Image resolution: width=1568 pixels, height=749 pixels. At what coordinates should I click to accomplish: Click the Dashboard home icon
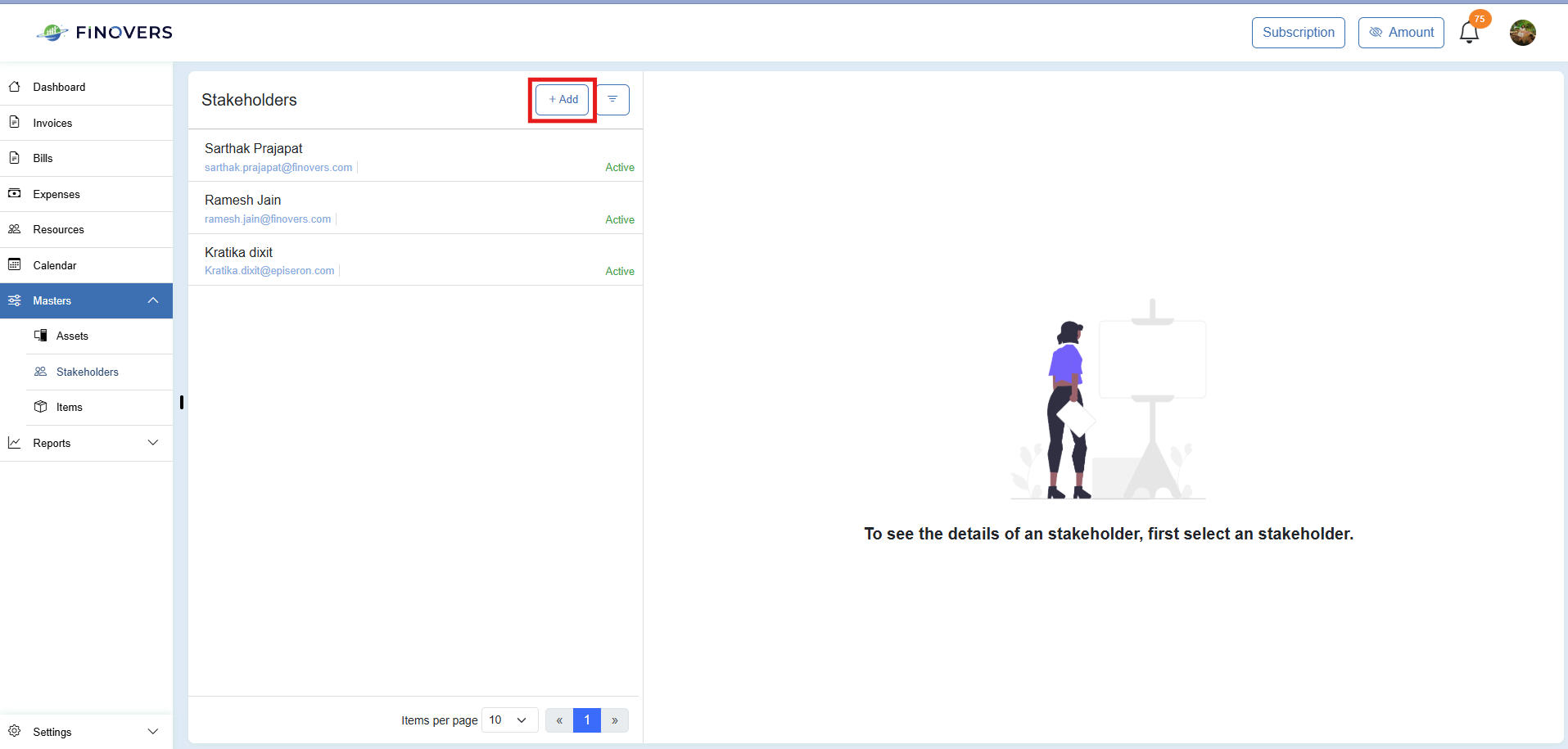14,87
